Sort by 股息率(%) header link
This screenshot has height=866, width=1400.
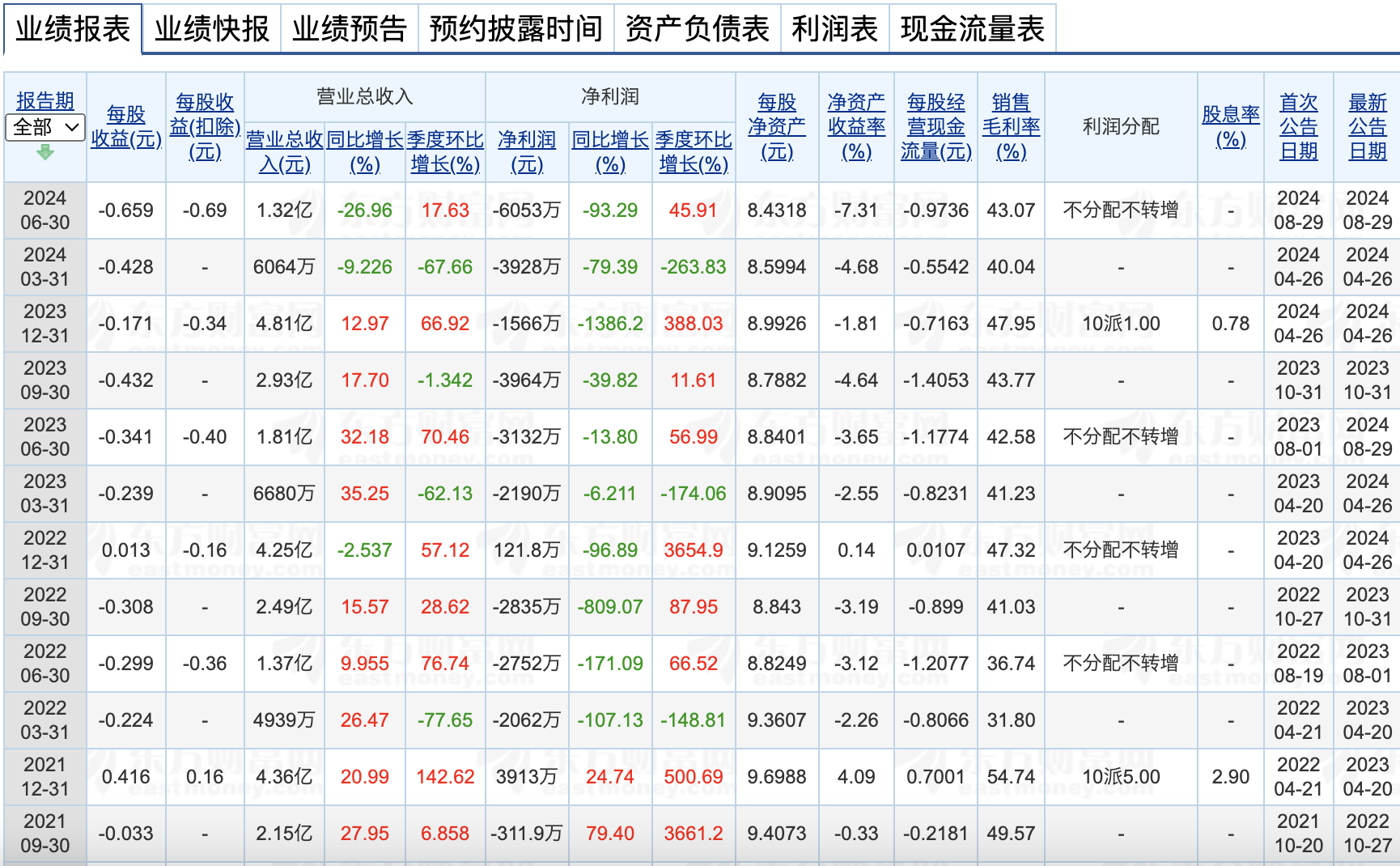pos(1231,127)
